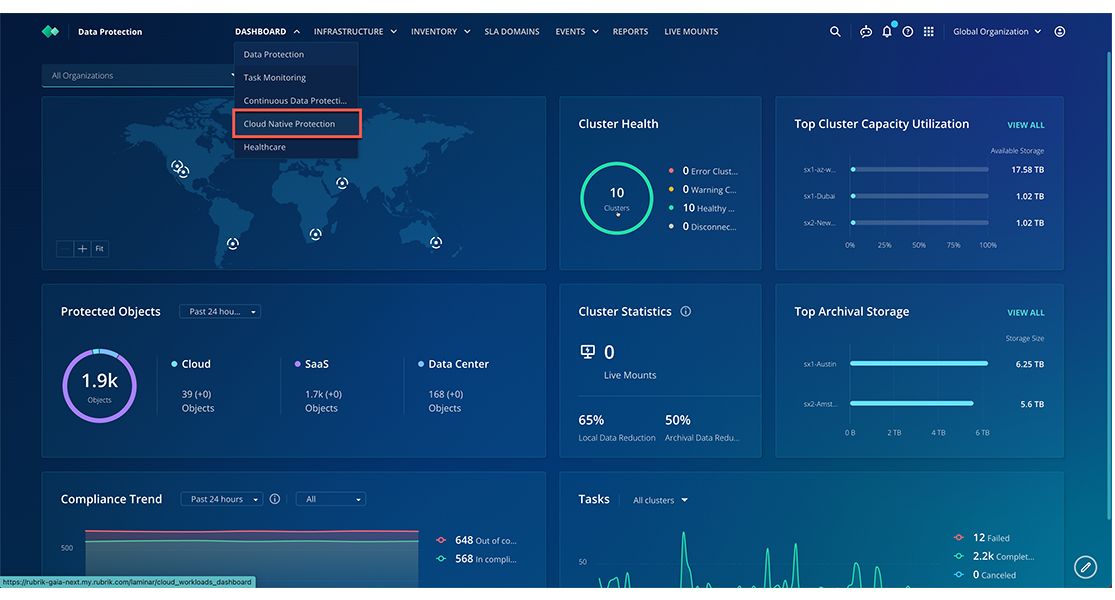The width and height of the screenshot is (1115, 600).
Task: Select Task Monitoring menu item
Action: point(295,77)
